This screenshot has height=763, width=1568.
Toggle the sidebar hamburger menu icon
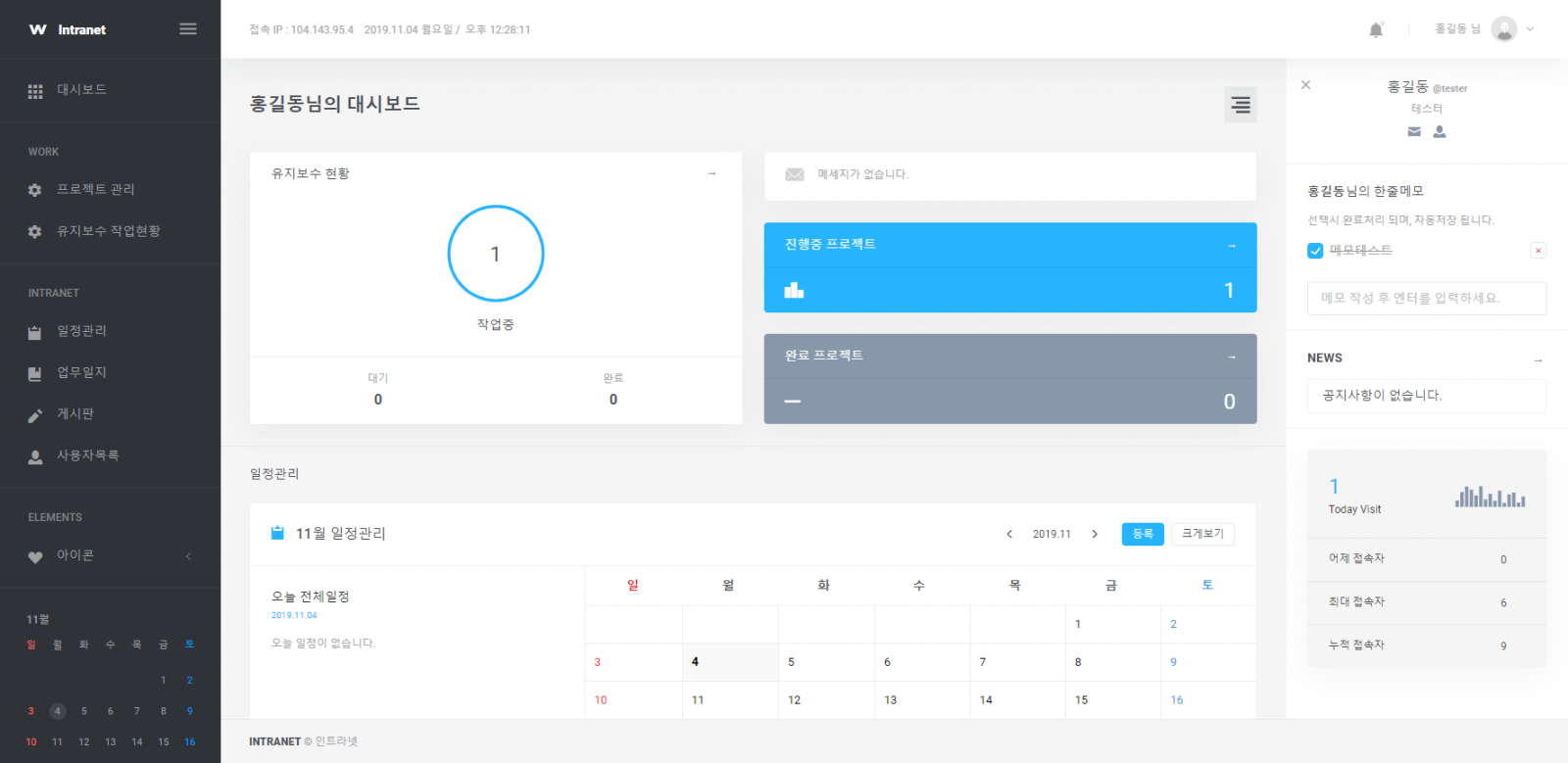[188, 29]
